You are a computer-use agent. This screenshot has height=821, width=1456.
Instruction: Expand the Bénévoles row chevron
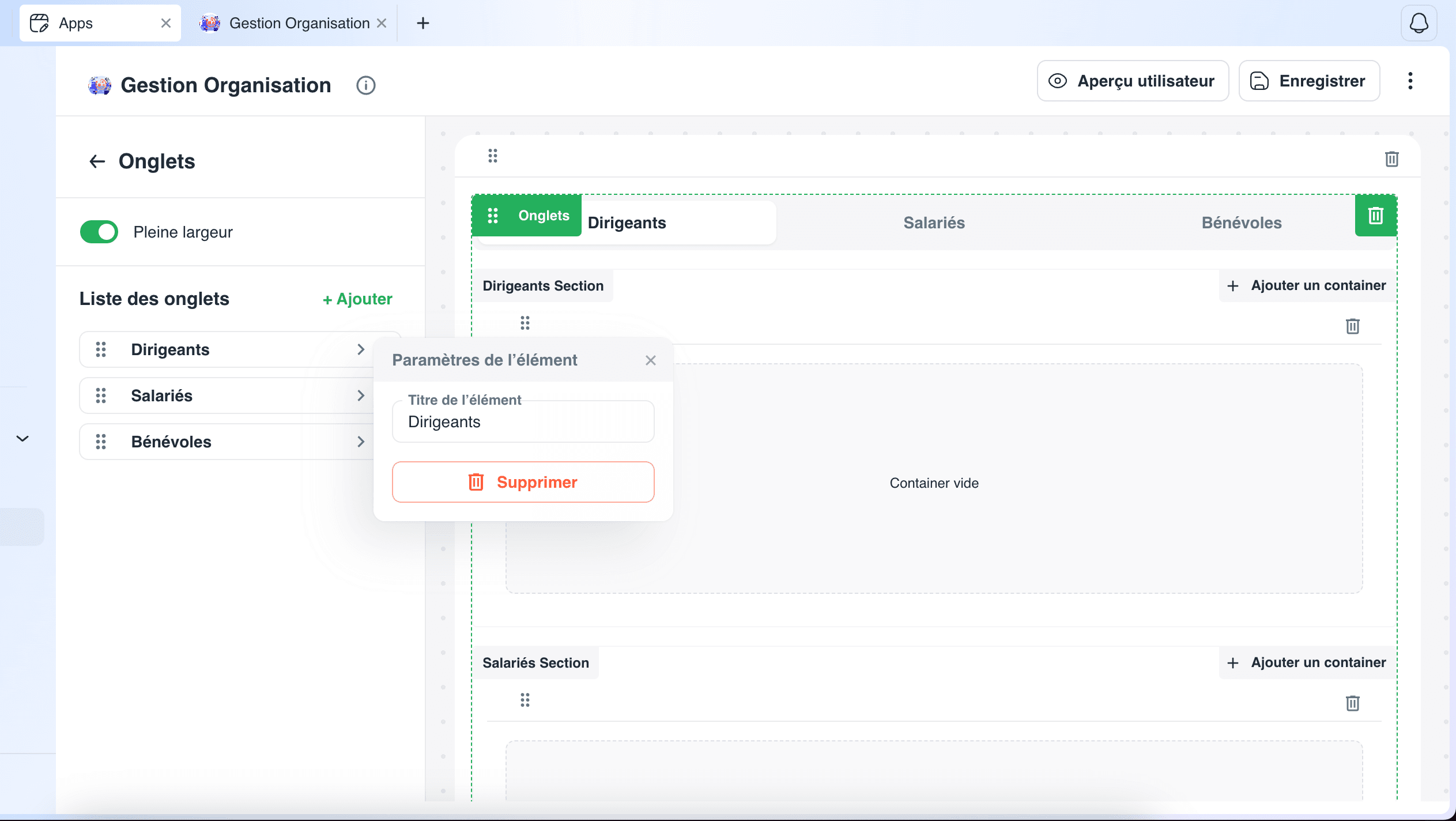tap(360, 442)
